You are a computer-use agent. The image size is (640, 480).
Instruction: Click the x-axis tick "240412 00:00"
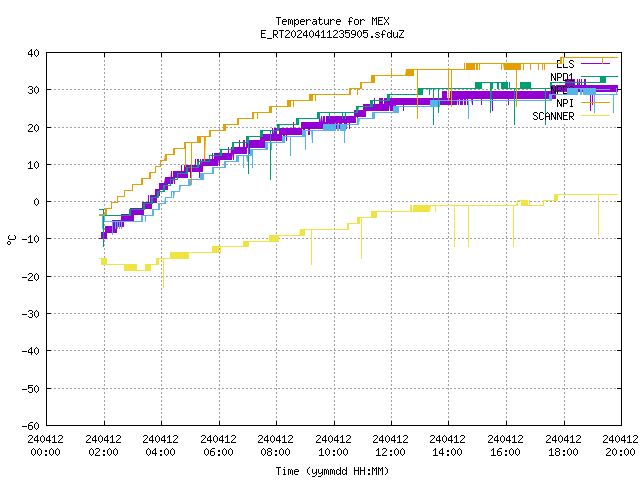point(46,445)
